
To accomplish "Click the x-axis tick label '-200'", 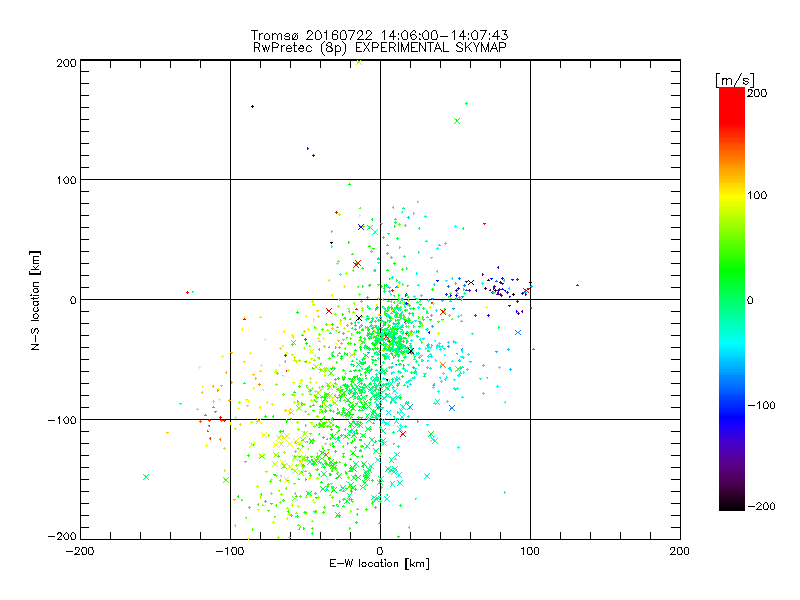I will pos(80,551).
